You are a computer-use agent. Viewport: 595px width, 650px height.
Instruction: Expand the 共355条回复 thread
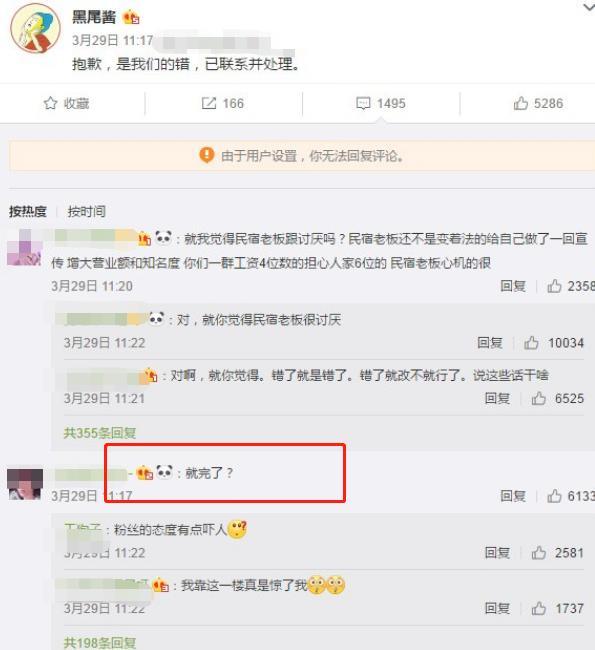coord(100,433)
